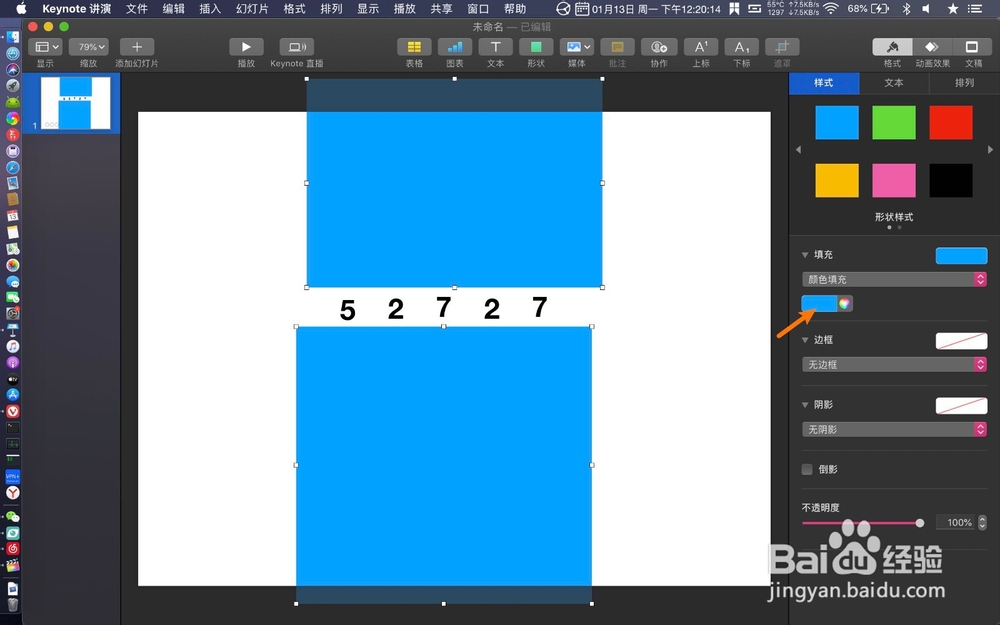1000x625 pixels.
Task: Insert a shape with 形状 icon
Action: [x=536, y=47]
